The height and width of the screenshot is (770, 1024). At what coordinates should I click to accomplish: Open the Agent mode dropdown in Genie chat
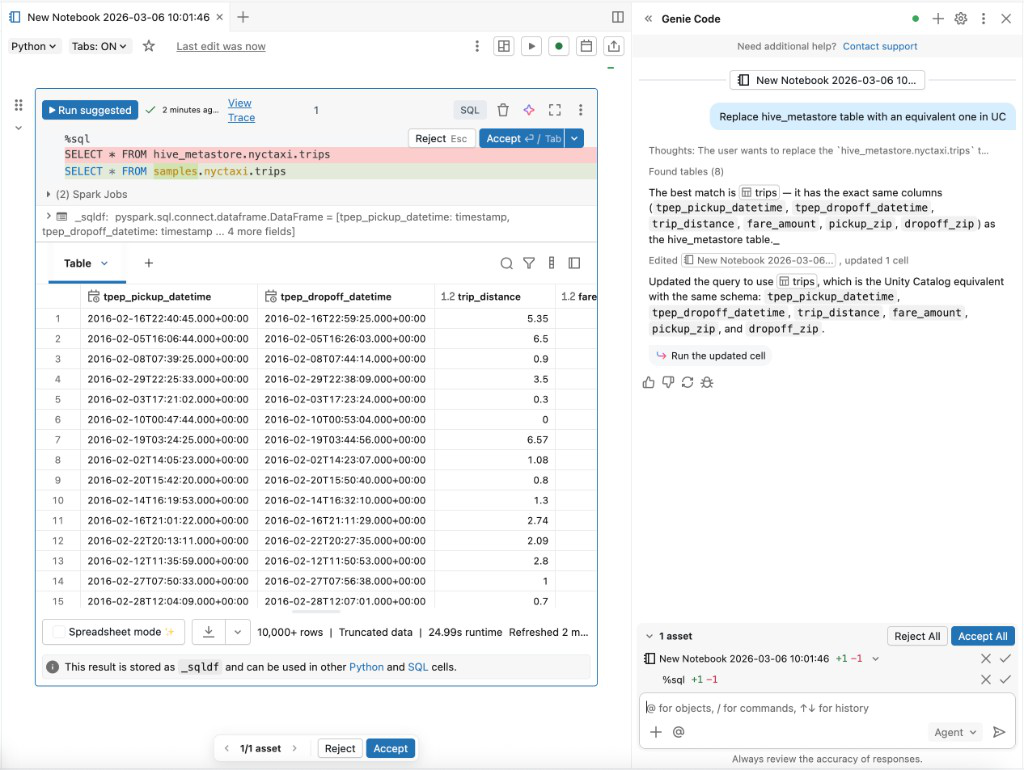(x=954, y=732)
